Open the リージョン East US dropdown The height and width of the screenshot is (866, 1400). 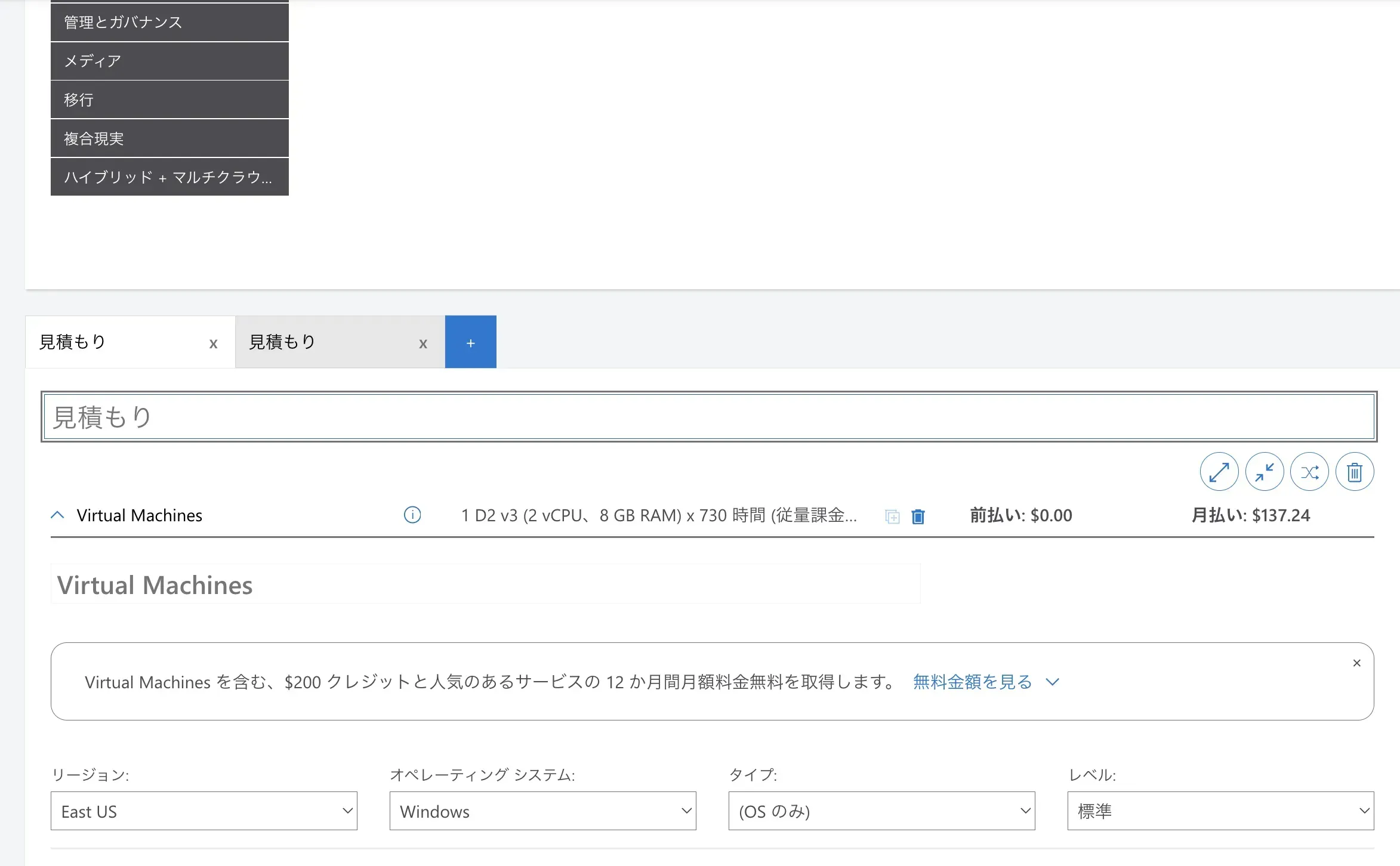203,811
